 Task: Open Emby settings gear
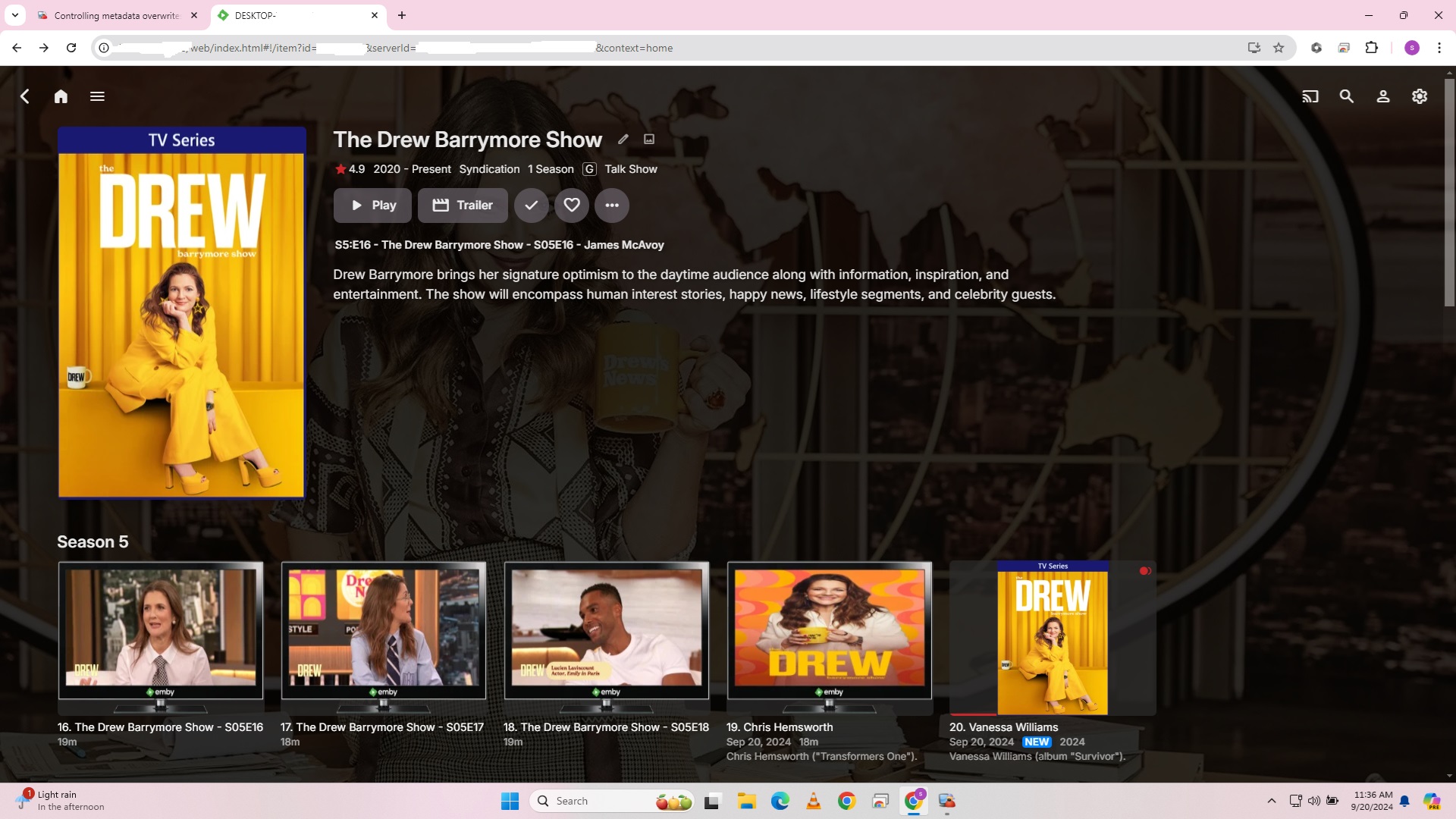click(x=1420, y=96)
